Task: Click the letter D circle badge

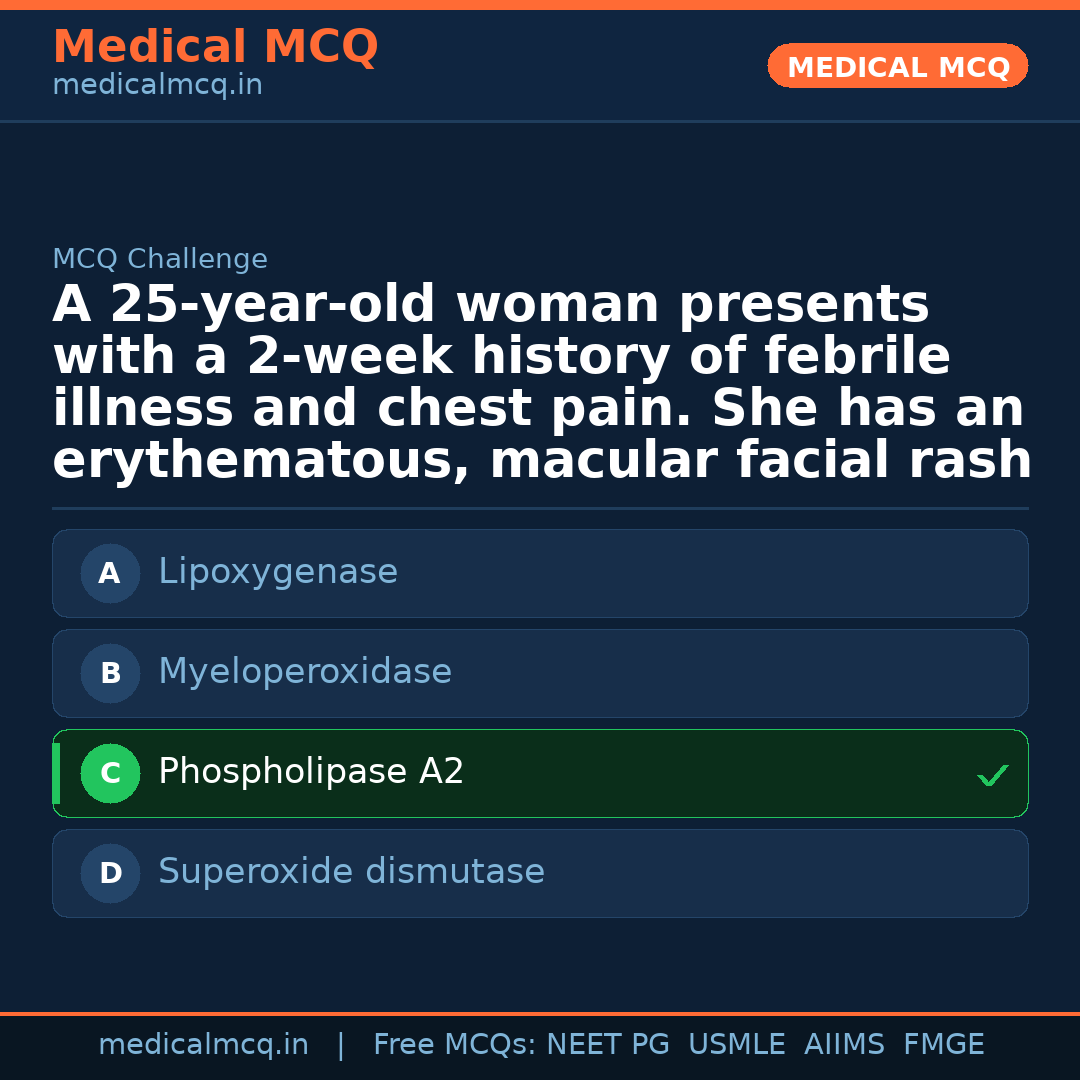Action: tap(110, 873)
